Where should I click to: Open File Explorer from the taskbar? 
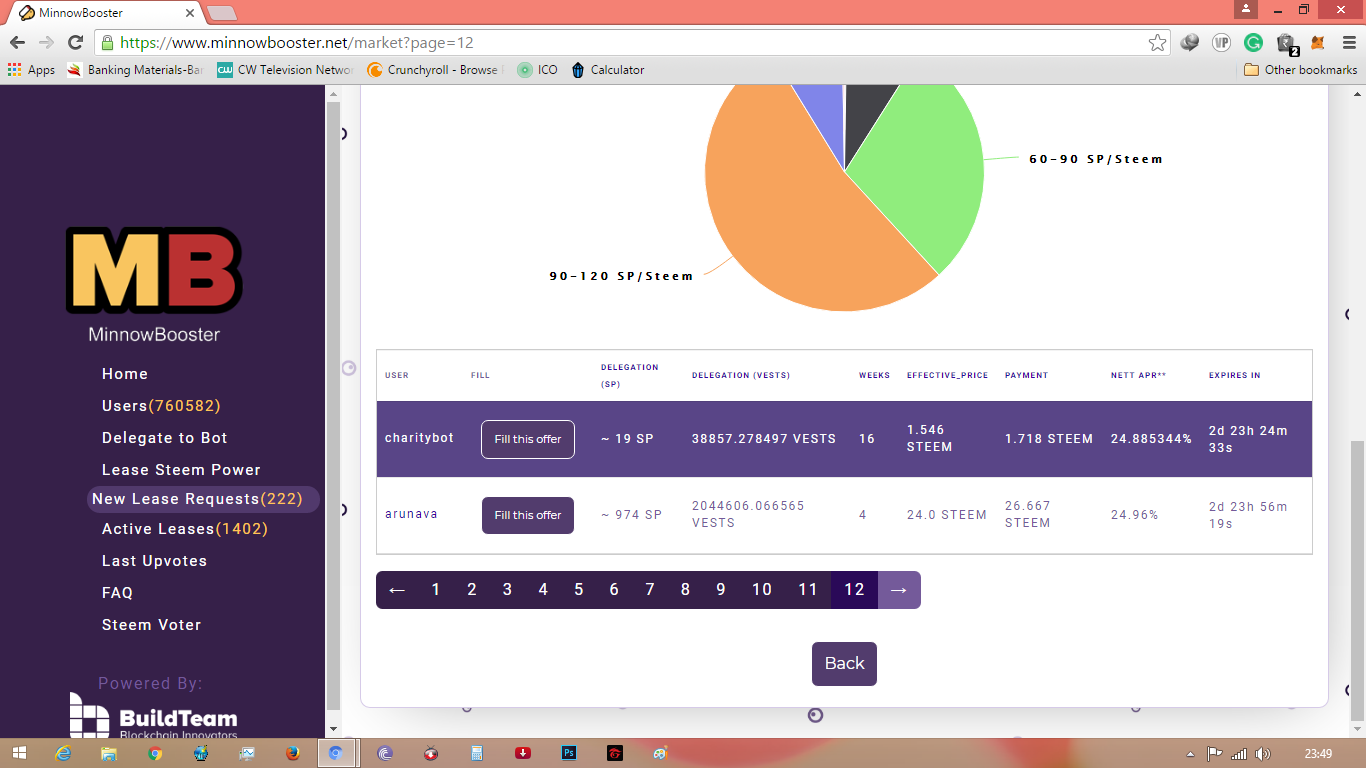[x=109, y=753]
